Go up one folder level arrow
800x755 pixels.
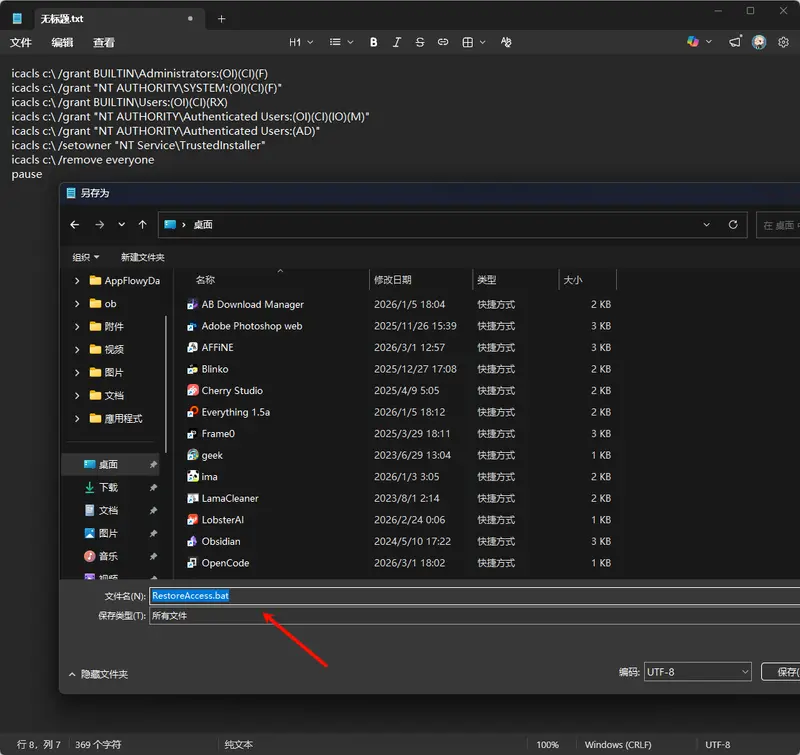point(143,225)
